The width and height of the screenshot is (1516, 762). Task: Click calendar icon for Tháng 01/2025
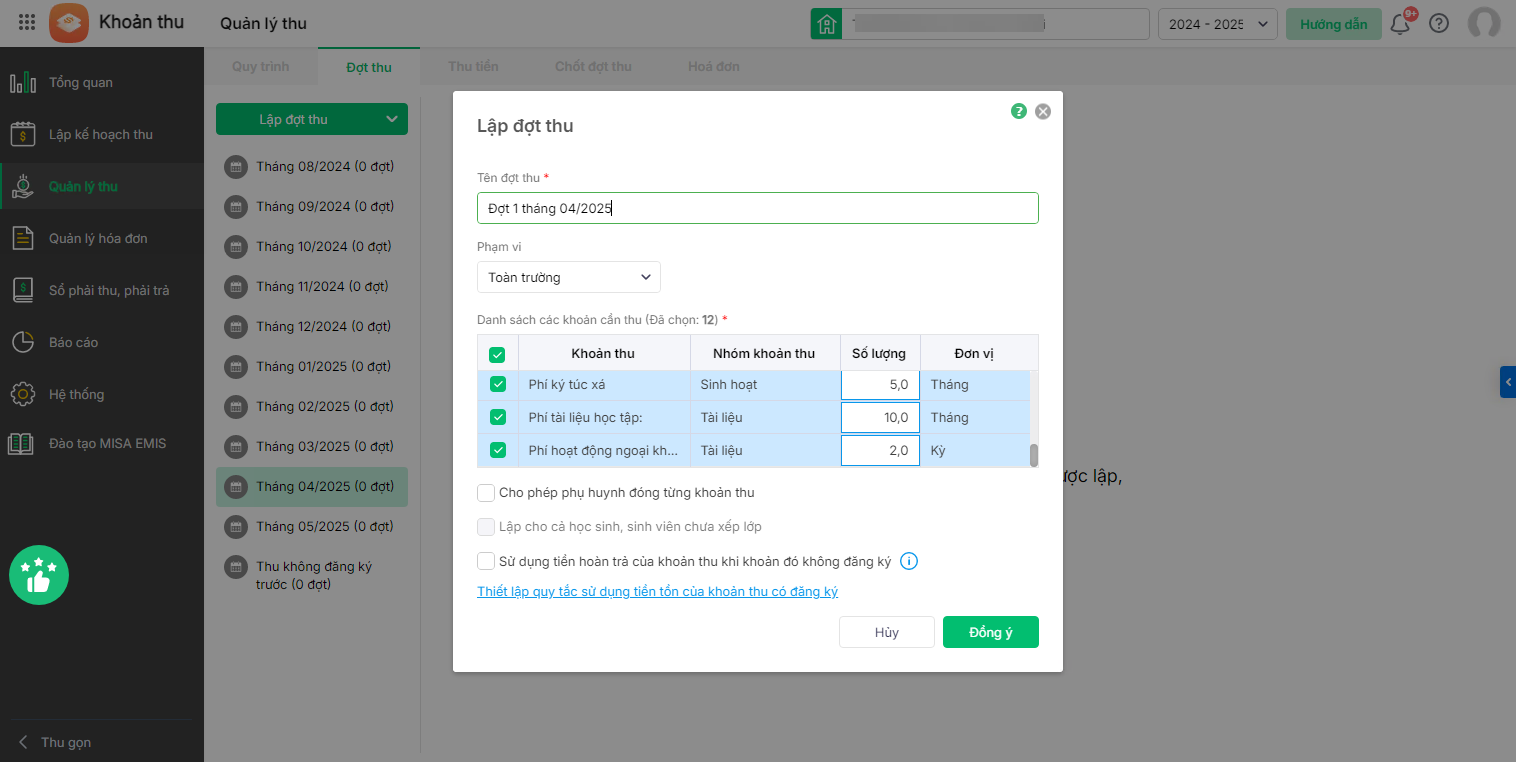click(235, 367)
